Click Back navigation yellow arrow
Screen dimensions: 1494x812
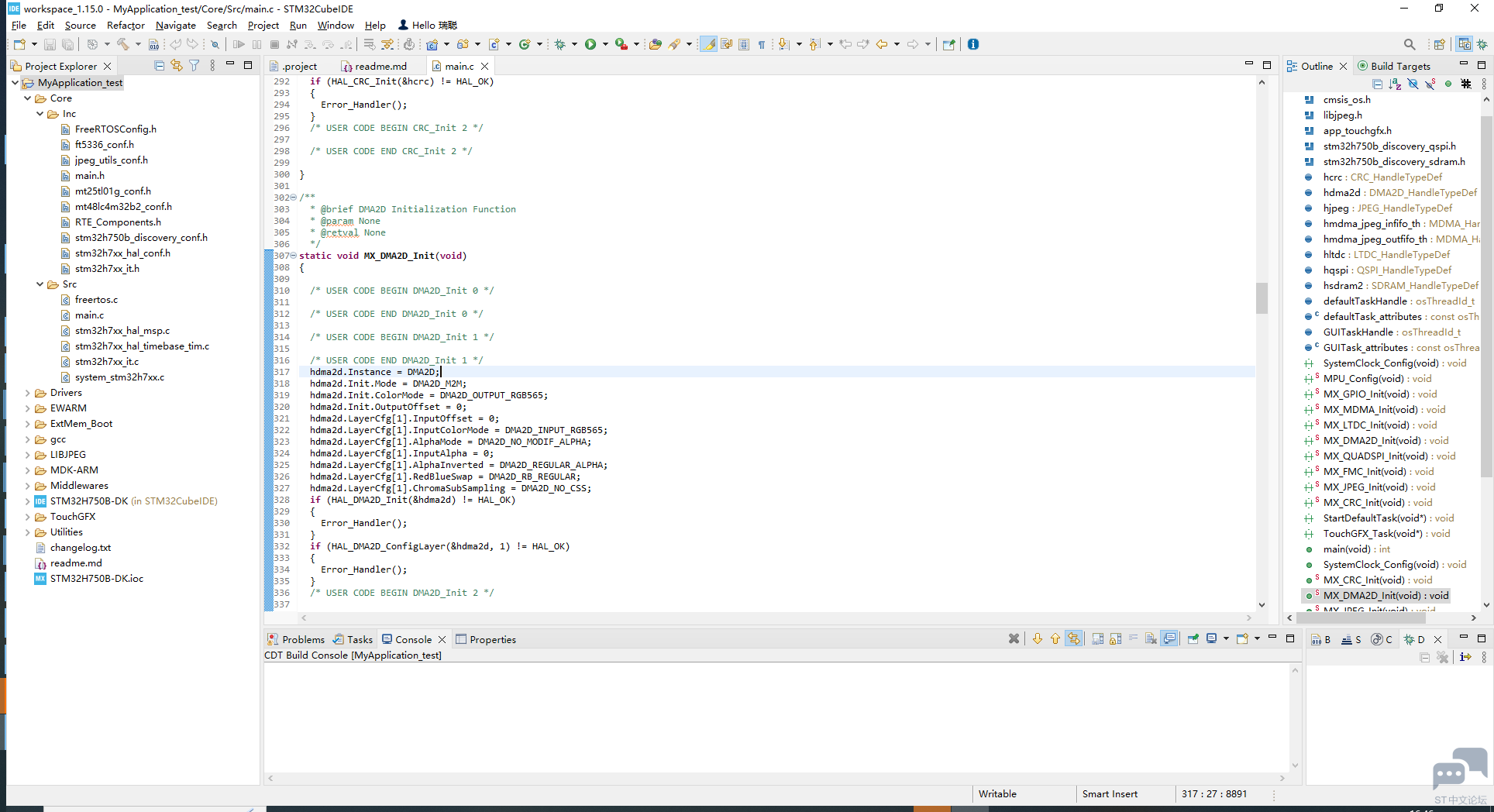coord(882,44)
